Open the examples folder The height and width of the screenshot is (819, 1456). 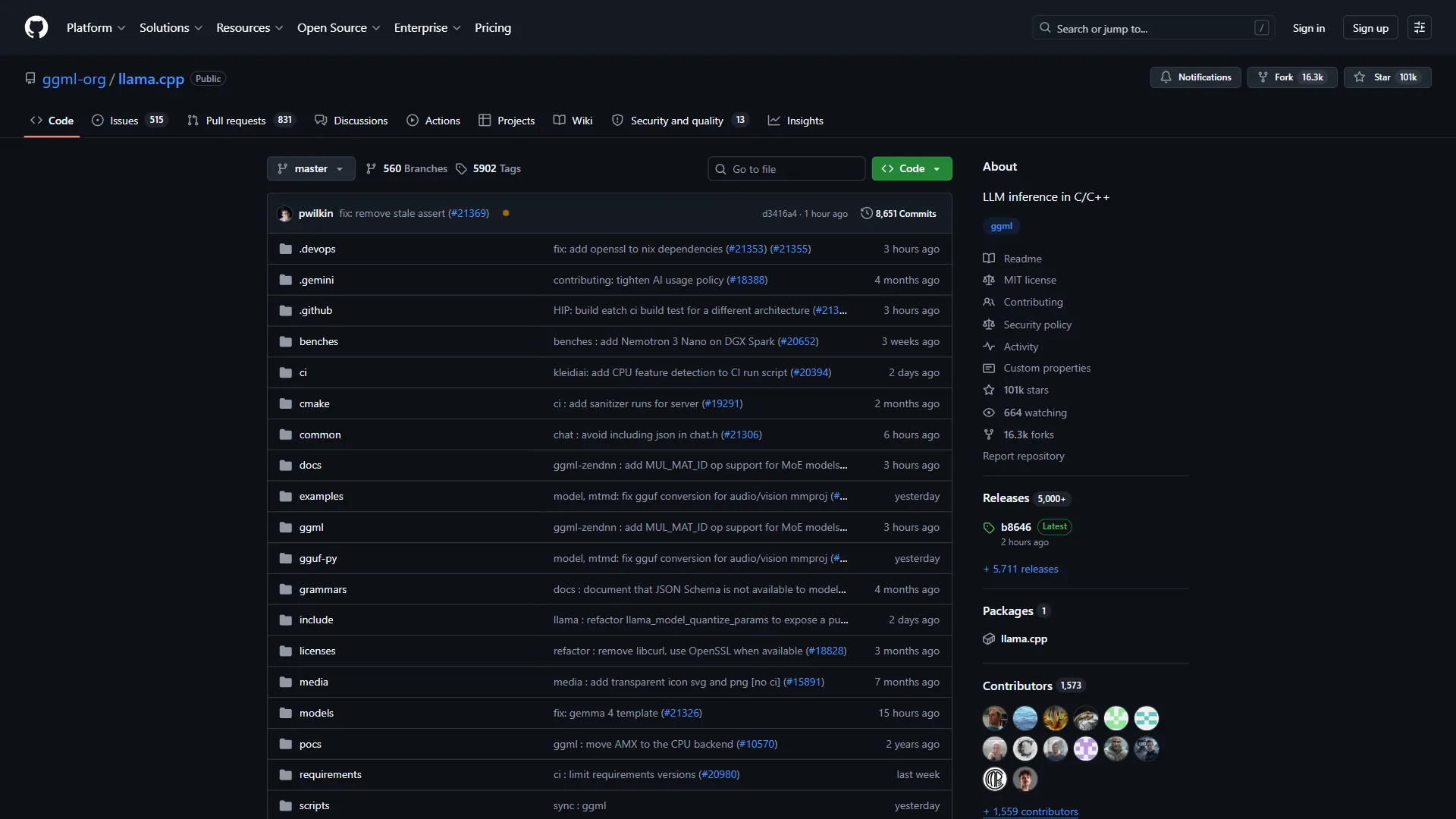point(322,496)
